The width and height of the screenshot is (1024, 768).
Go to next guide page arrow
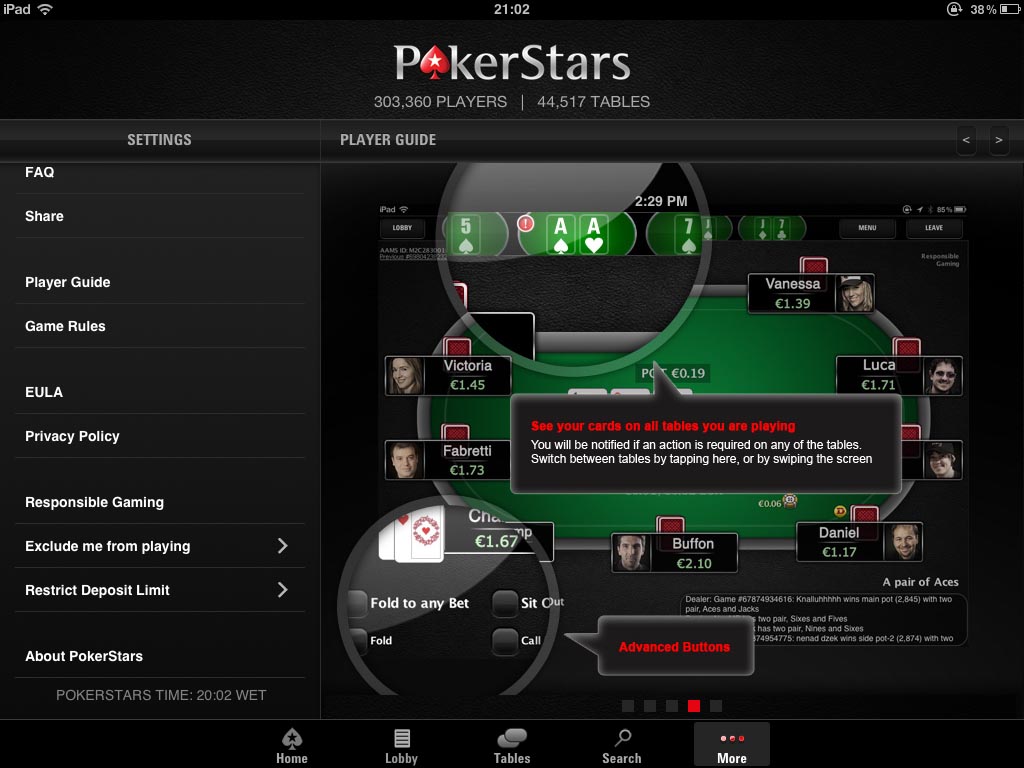click(999, 140)
